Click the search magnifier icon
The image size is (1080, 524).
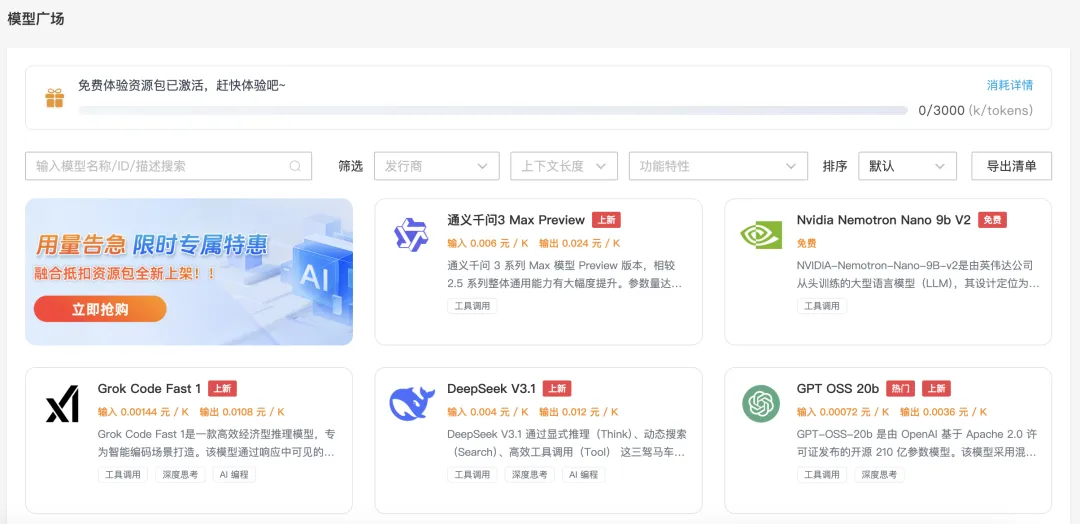click(295, 166)
